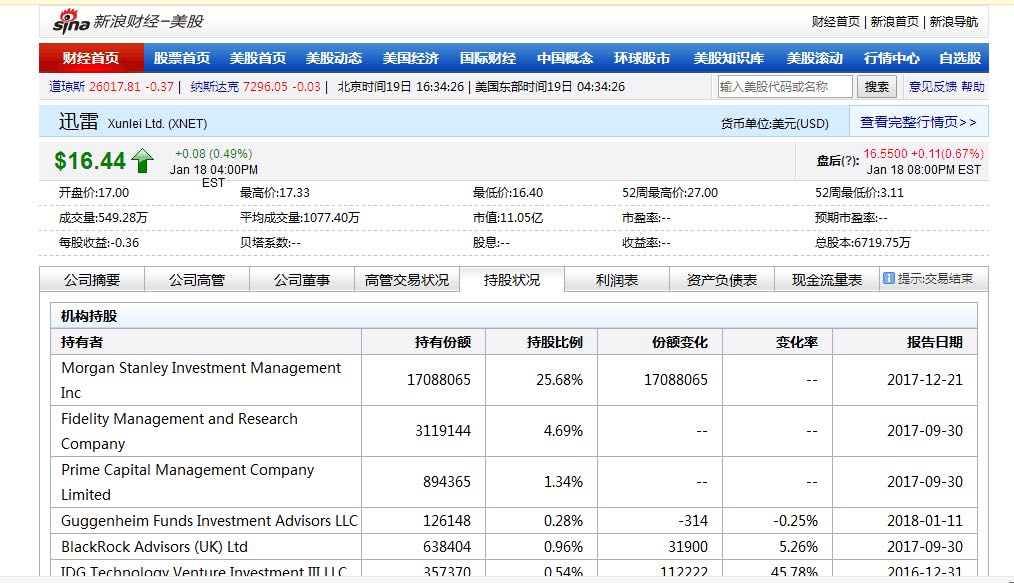Open the 现金流量表 tab
The image size is (1014, 583).
[x=827, y=280]
